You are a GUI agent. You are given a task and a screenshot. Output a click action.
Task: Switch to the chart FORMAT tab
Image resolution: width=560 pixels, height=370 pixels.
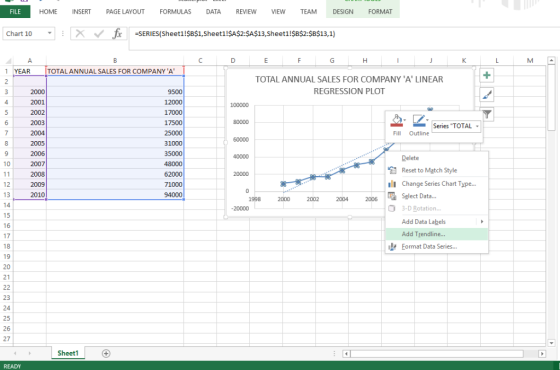(380, 11)
